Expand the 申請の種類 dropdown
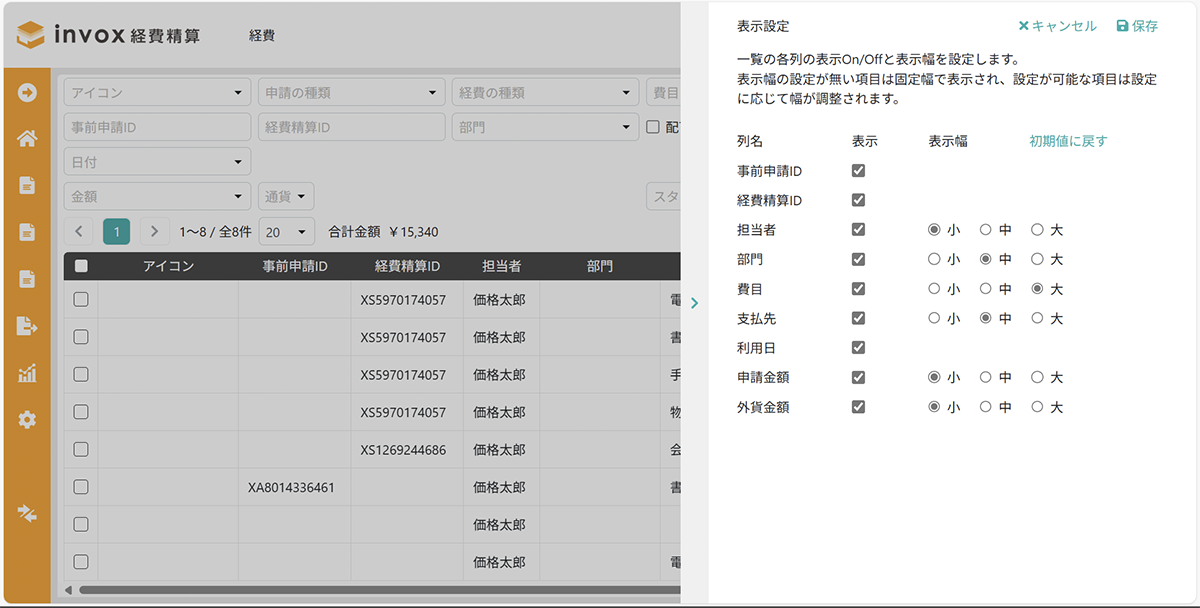Image resolution: width=1200 pixels, height=608 pixels. click(351, 93)
